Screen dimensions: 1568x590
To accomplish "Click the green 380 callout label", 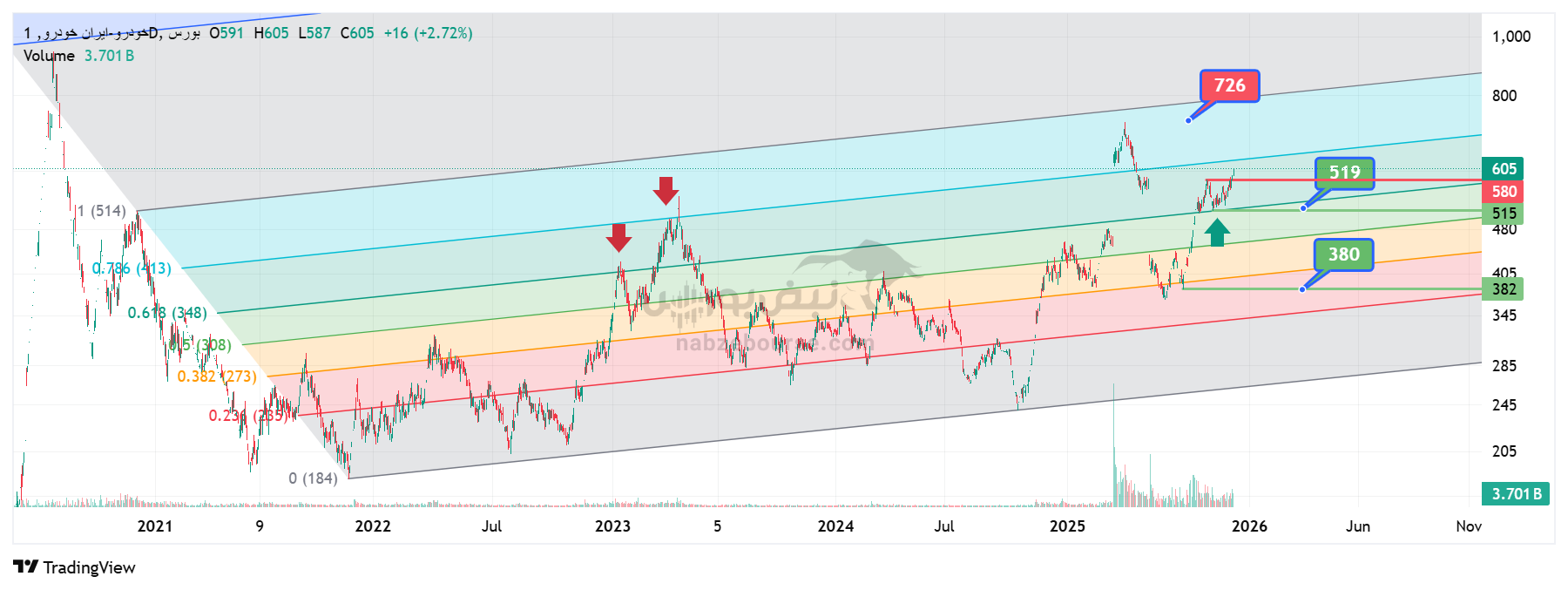I will tap(1343, 254).
